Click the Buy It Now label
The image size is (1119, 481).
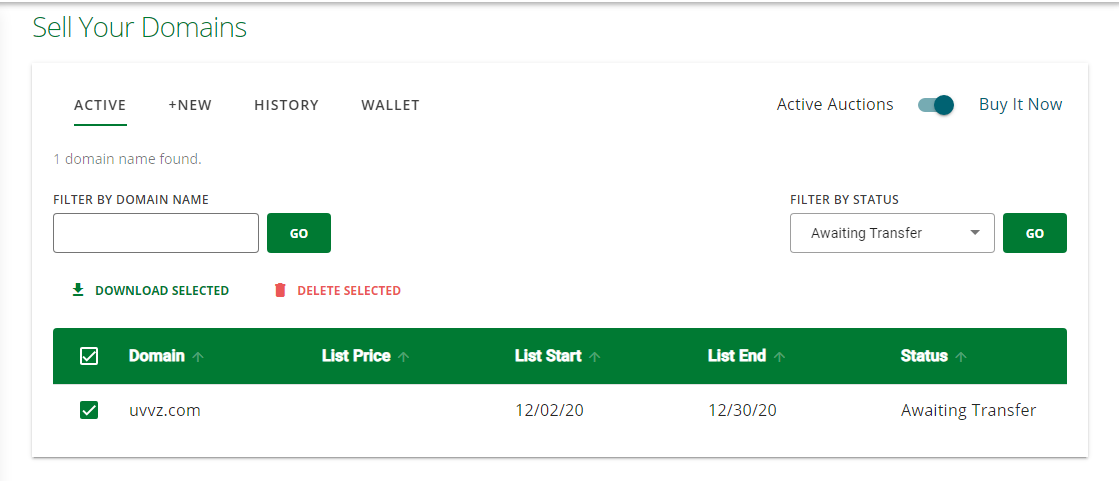(1021, 105)
